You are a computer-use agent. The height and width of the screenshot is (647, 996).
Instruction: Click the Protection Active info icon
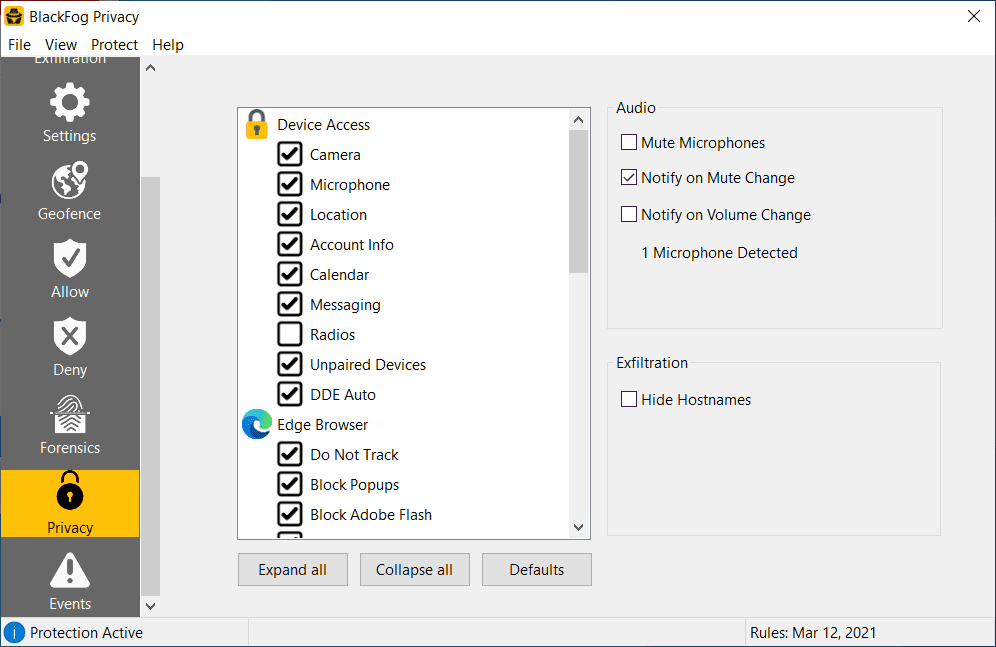(15, 632)
